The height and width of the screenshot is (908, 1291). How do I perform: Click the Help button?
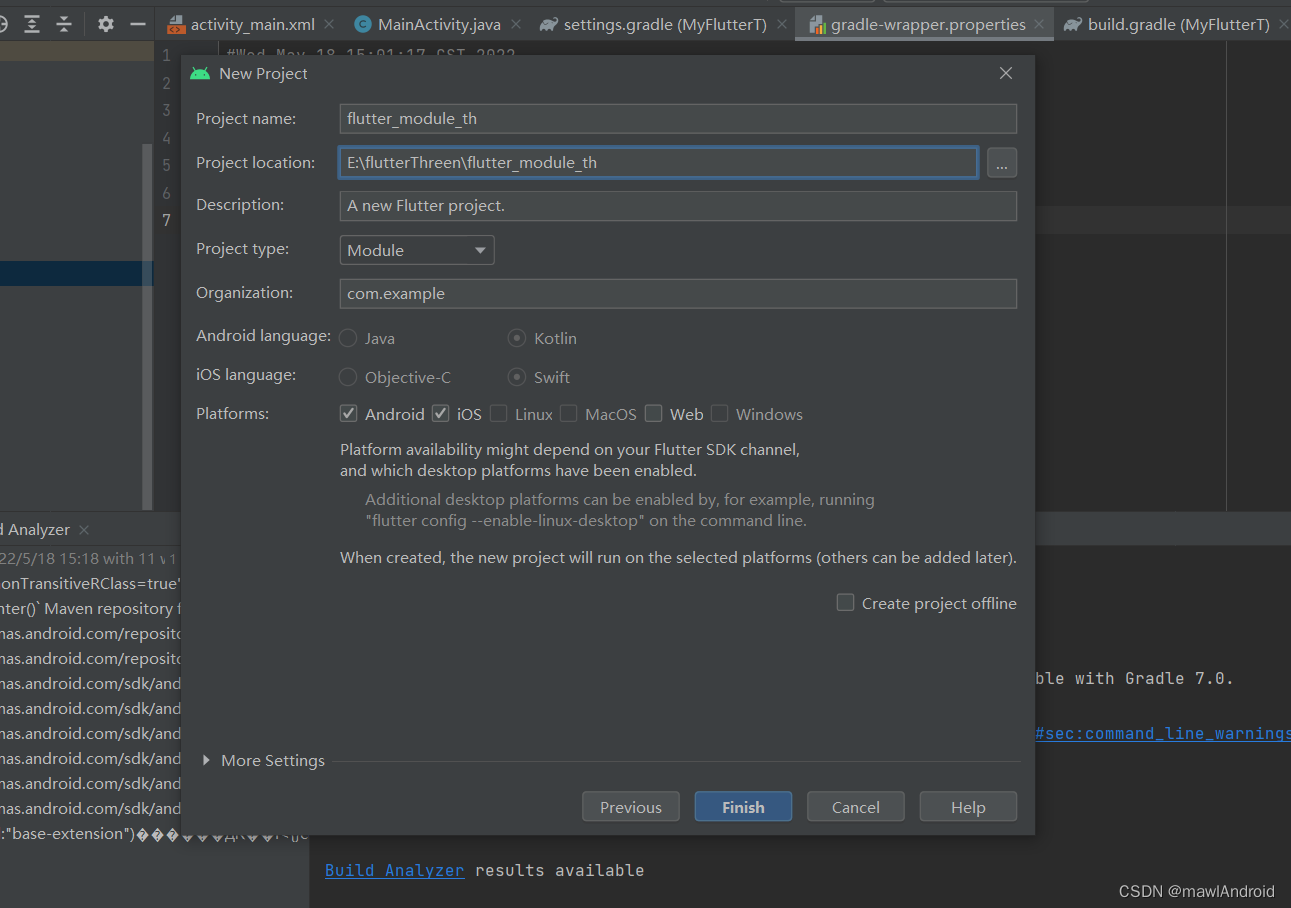(x=968, y=807)
